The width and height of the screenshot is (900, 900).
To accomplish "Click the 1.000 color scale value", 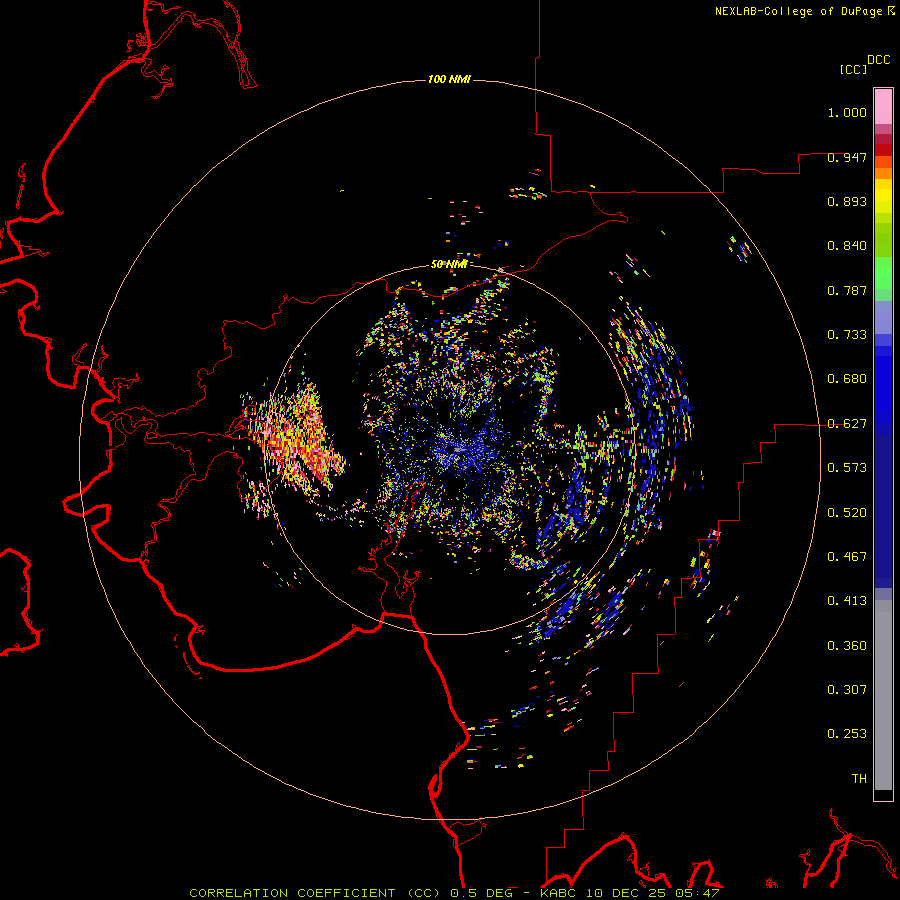I will 847,113.
